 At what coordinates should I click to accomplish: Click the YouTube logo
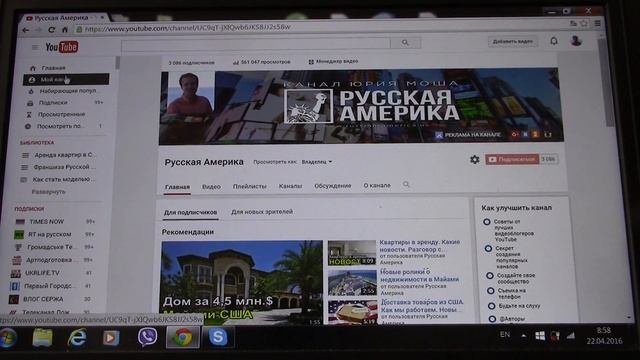(62, 47)
